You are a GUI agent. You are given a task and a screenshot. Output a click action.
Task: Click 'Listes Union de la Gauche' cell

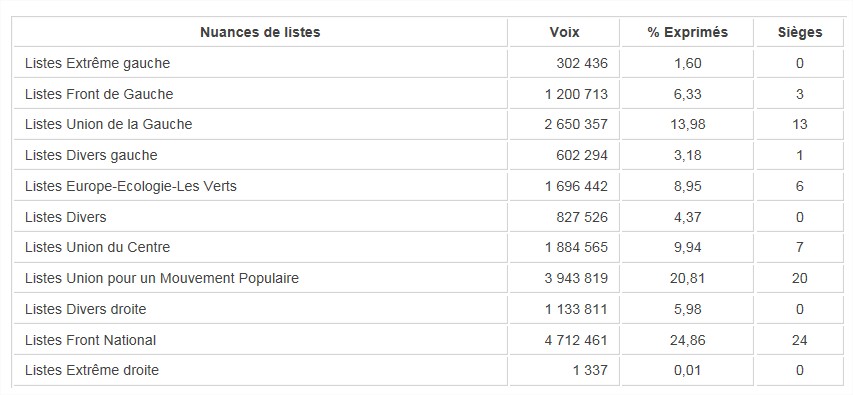click(x=260, y=125)
